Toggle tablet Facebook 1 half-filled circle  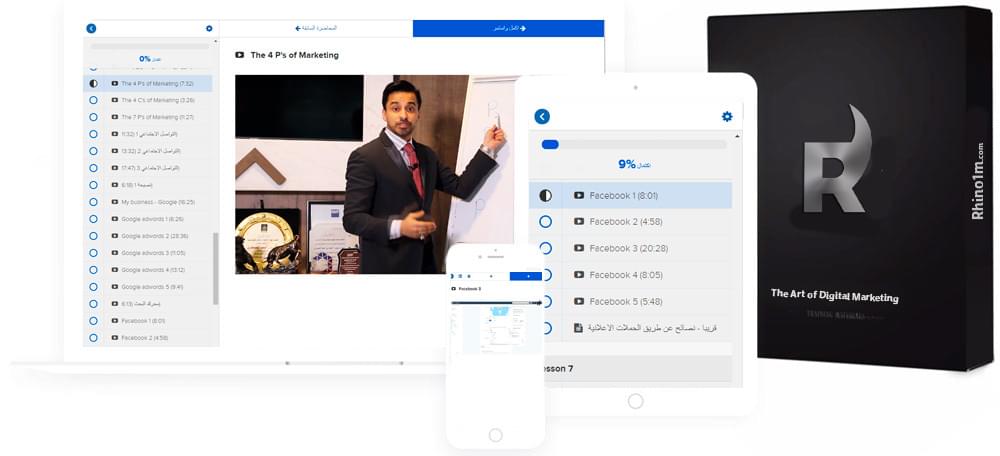[x=545, y=196]
